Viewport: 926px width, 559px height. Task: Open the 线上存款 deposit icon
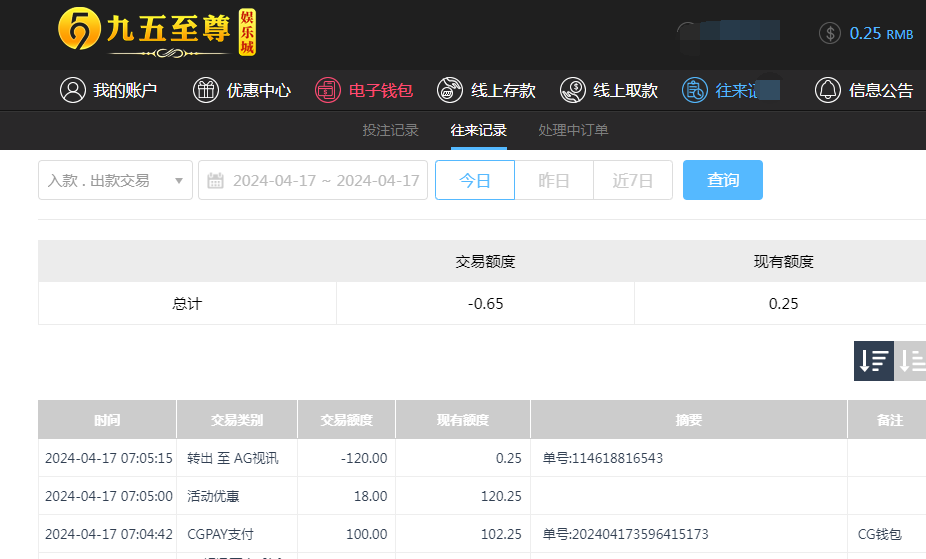point(449,90)
